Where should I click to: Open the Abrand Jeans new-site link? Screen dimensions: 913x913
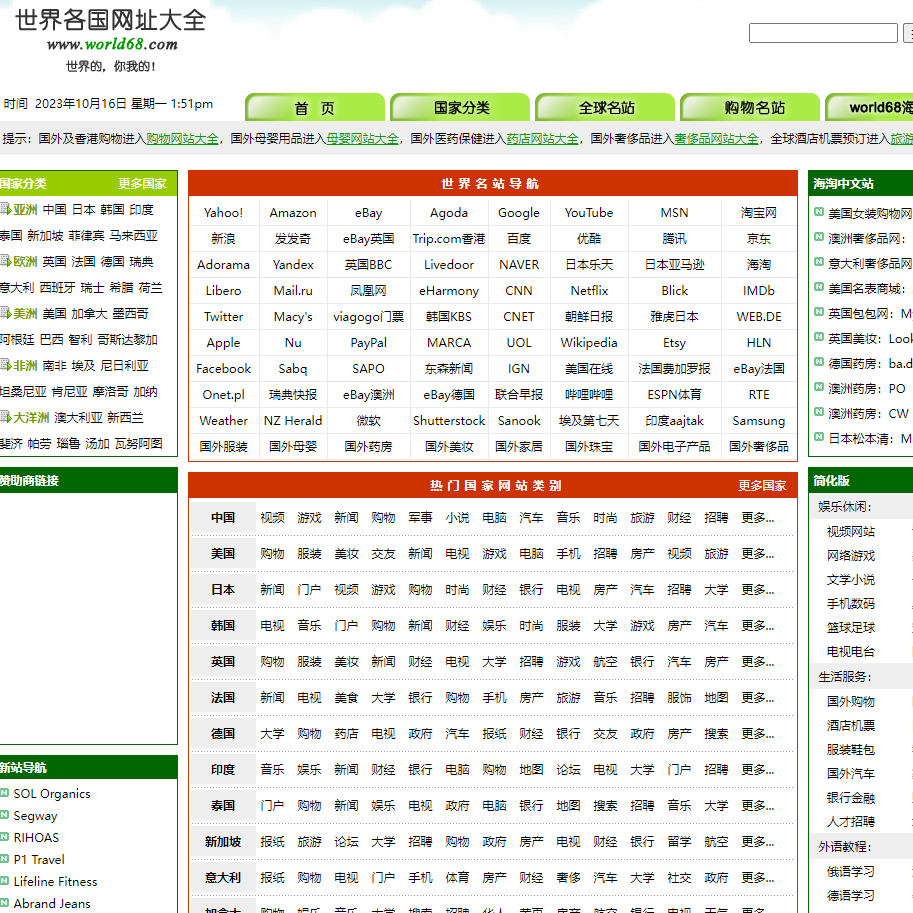coord(52,903)
